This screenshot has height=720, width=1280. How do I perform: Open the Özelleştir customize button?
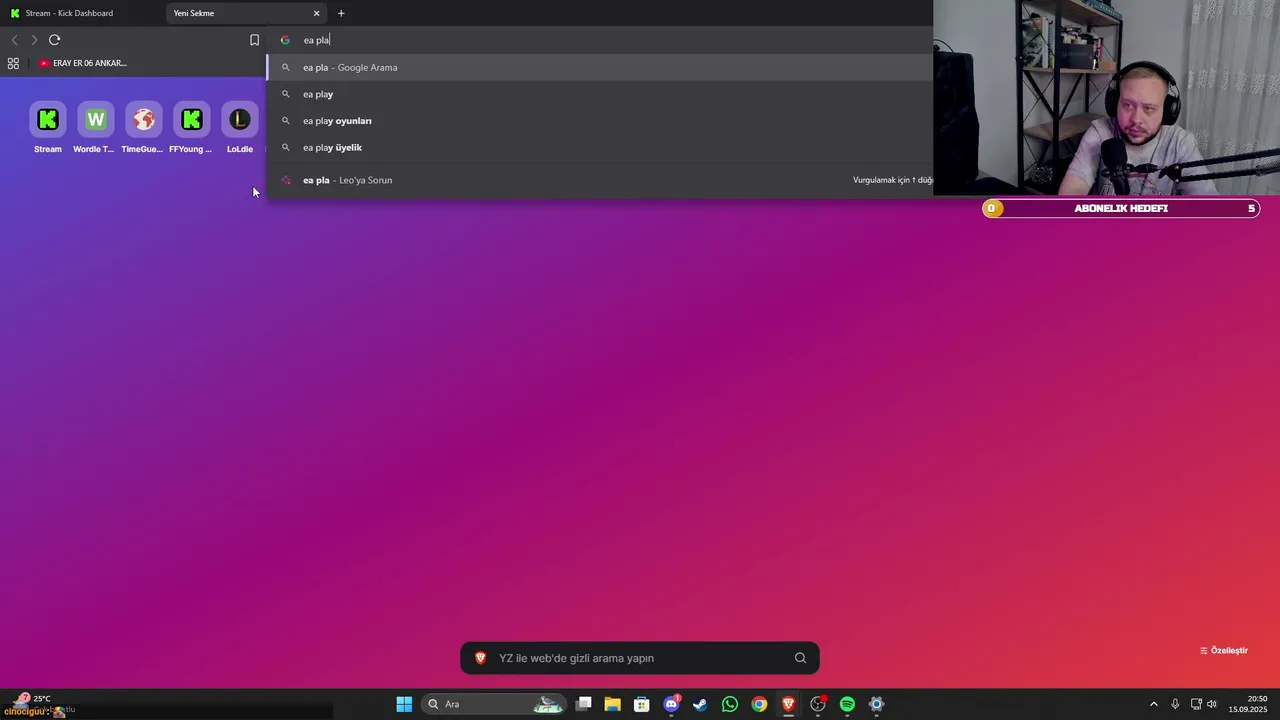1224,650
